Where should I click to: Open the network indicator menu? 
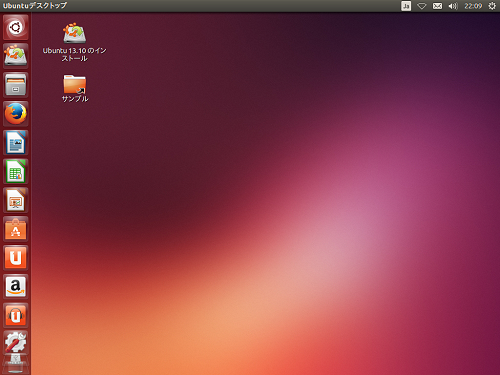point(422,6)
